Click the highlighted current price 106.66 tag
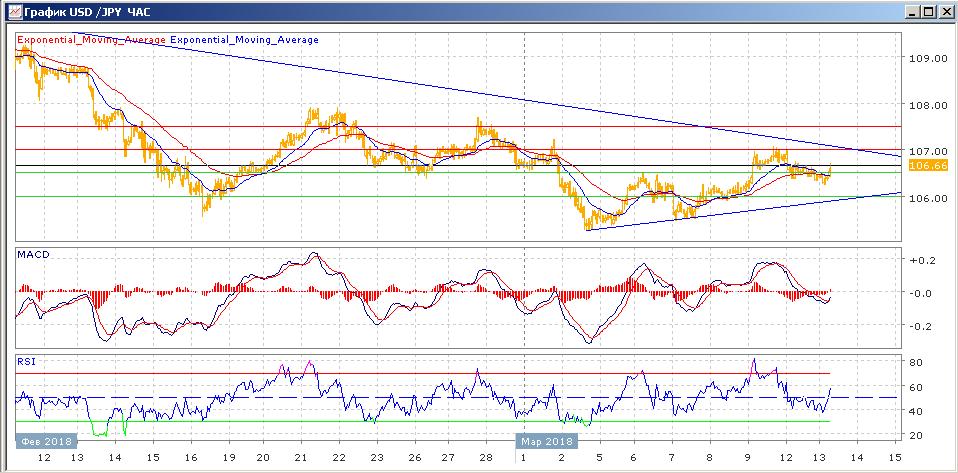This screenshot has height=473, width=958. [930, 165]
